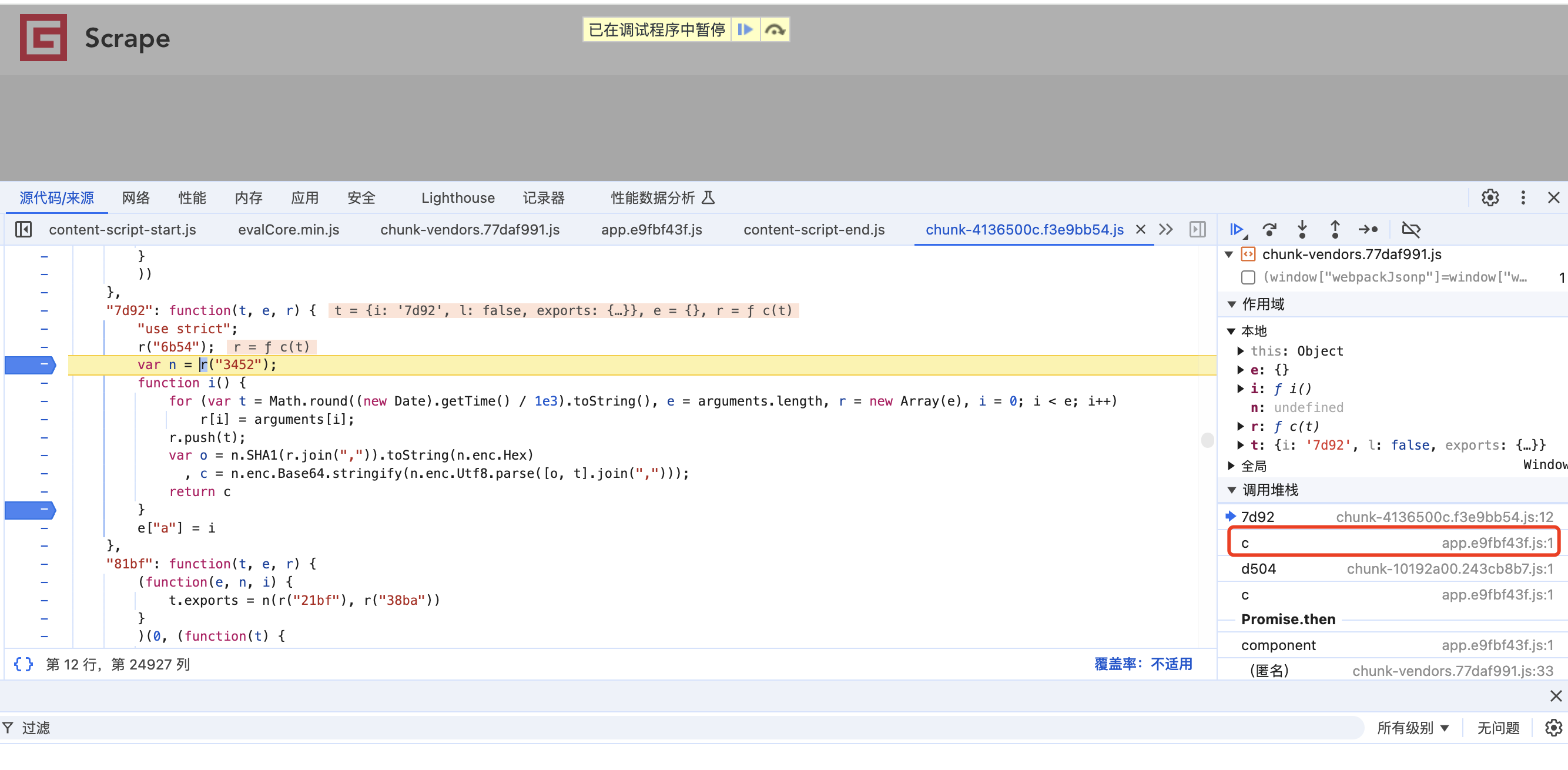
Task: Deactivate breakpoints icon
Action: (x=1411, y=229)
